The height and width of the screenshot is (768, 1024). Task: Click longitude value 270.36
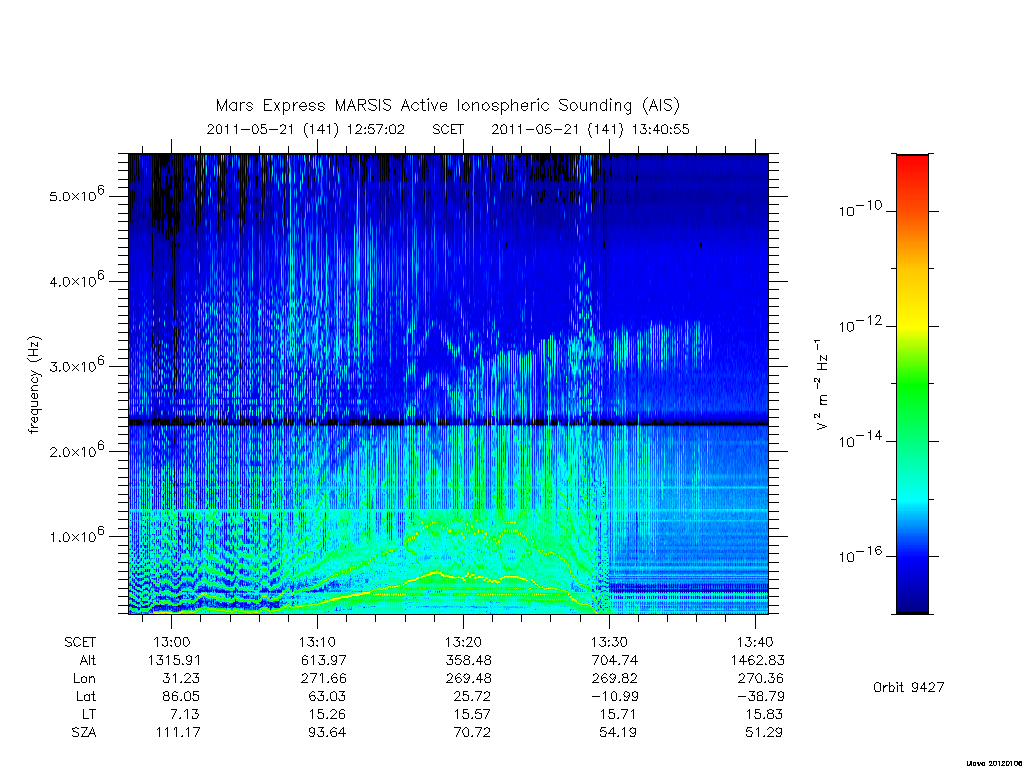pyautogui.click(x=760, y=679)
